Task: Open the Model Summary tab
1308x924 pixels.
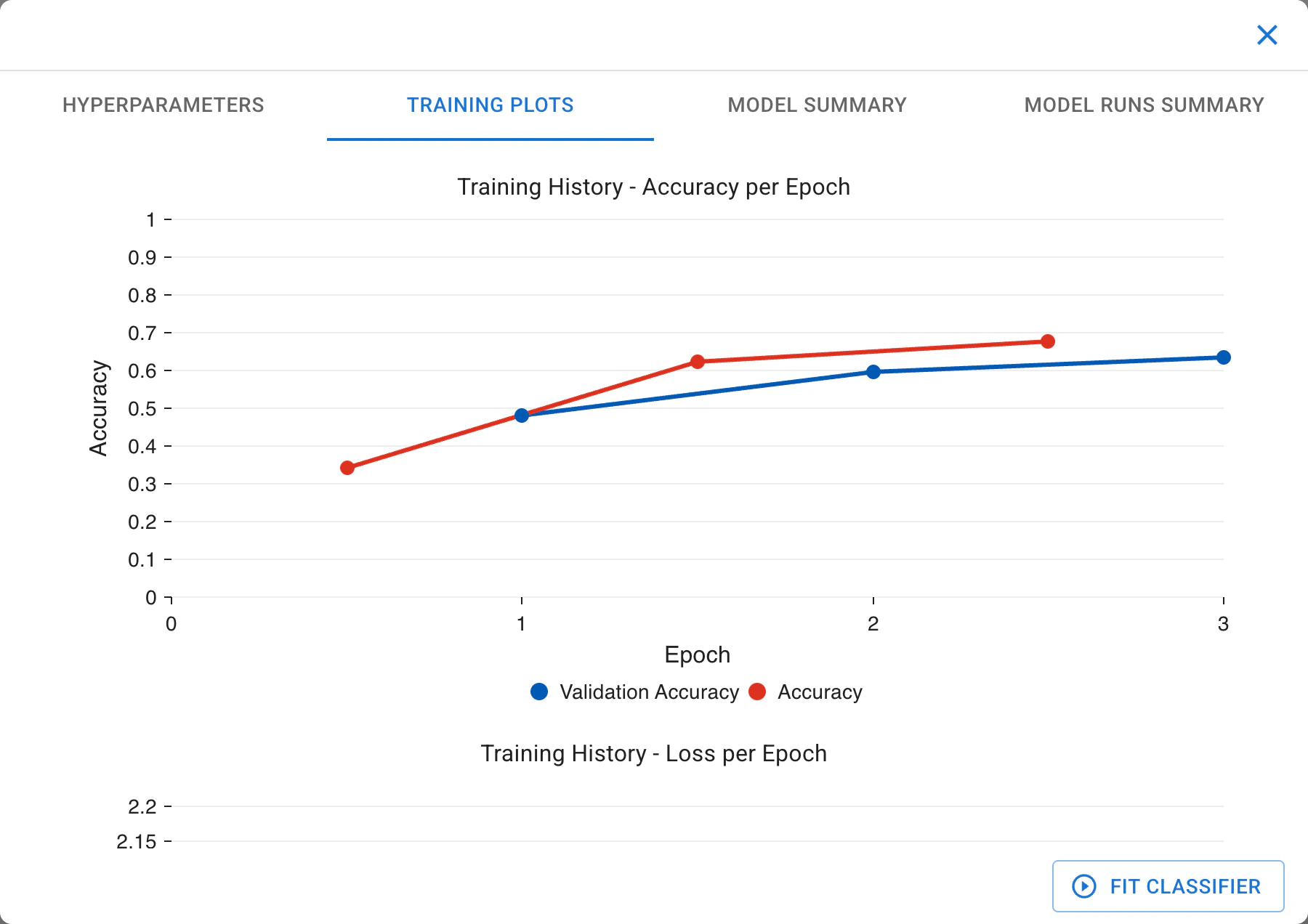Action: coord(817,105)
